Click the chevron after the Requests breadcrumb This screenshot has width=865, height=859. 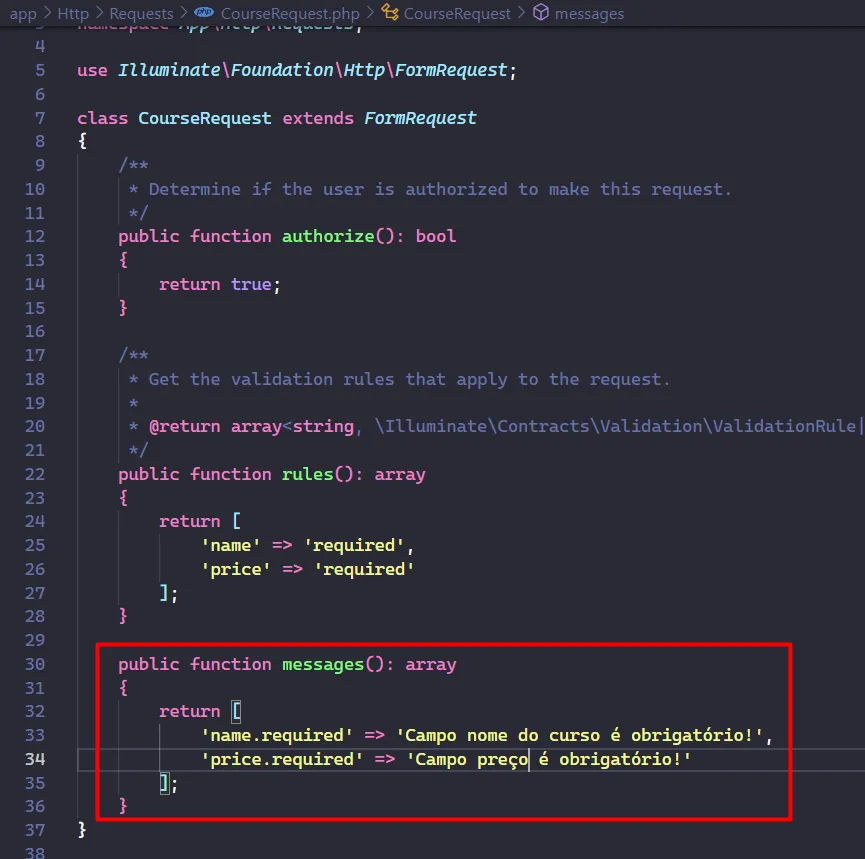[182, 14]
